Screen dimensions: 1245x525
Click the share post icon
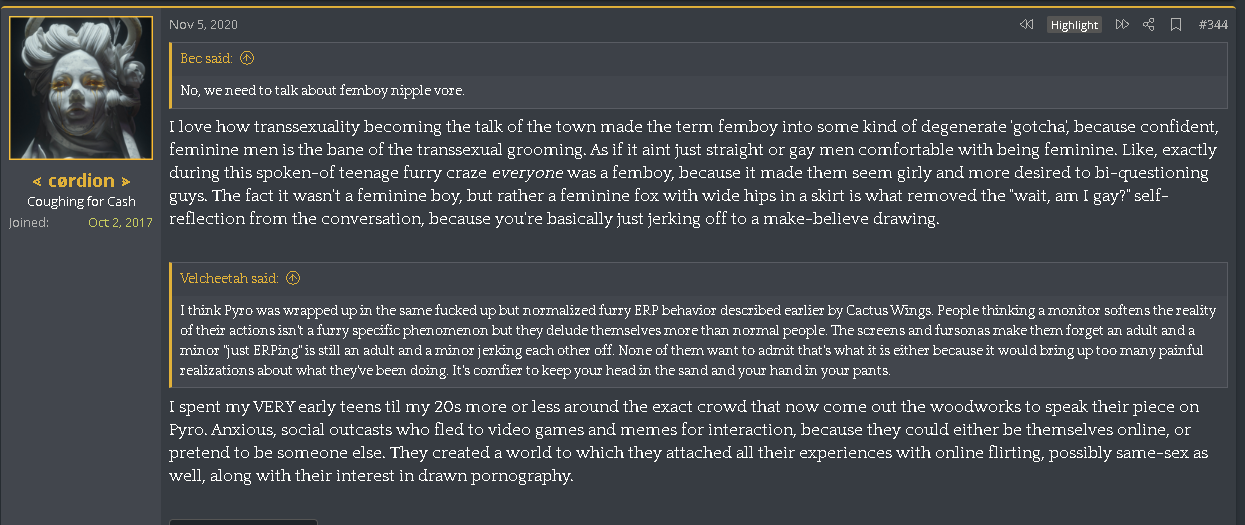(x=1149, y=25)
